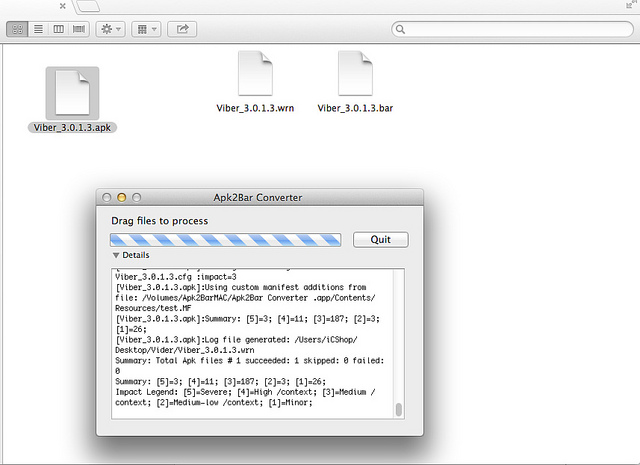Click the Impact Legend log line

pyautogui.click(x=245, y=397)
